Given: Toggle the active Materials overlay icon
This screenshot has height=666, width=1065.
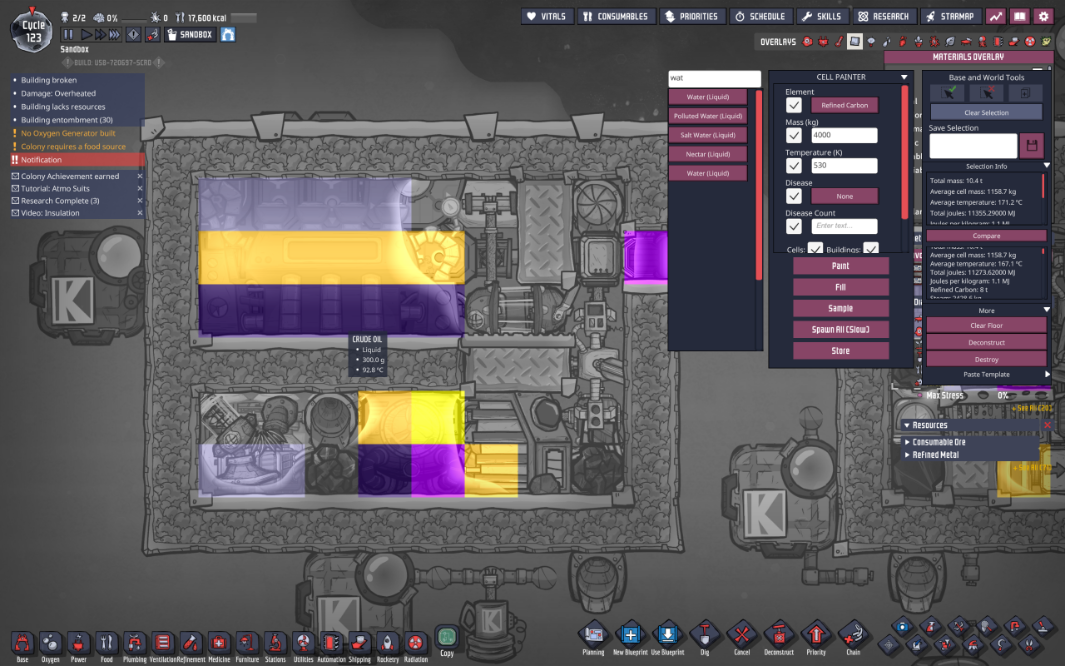Looking at the screenshot, I should [x=854, y=42].
